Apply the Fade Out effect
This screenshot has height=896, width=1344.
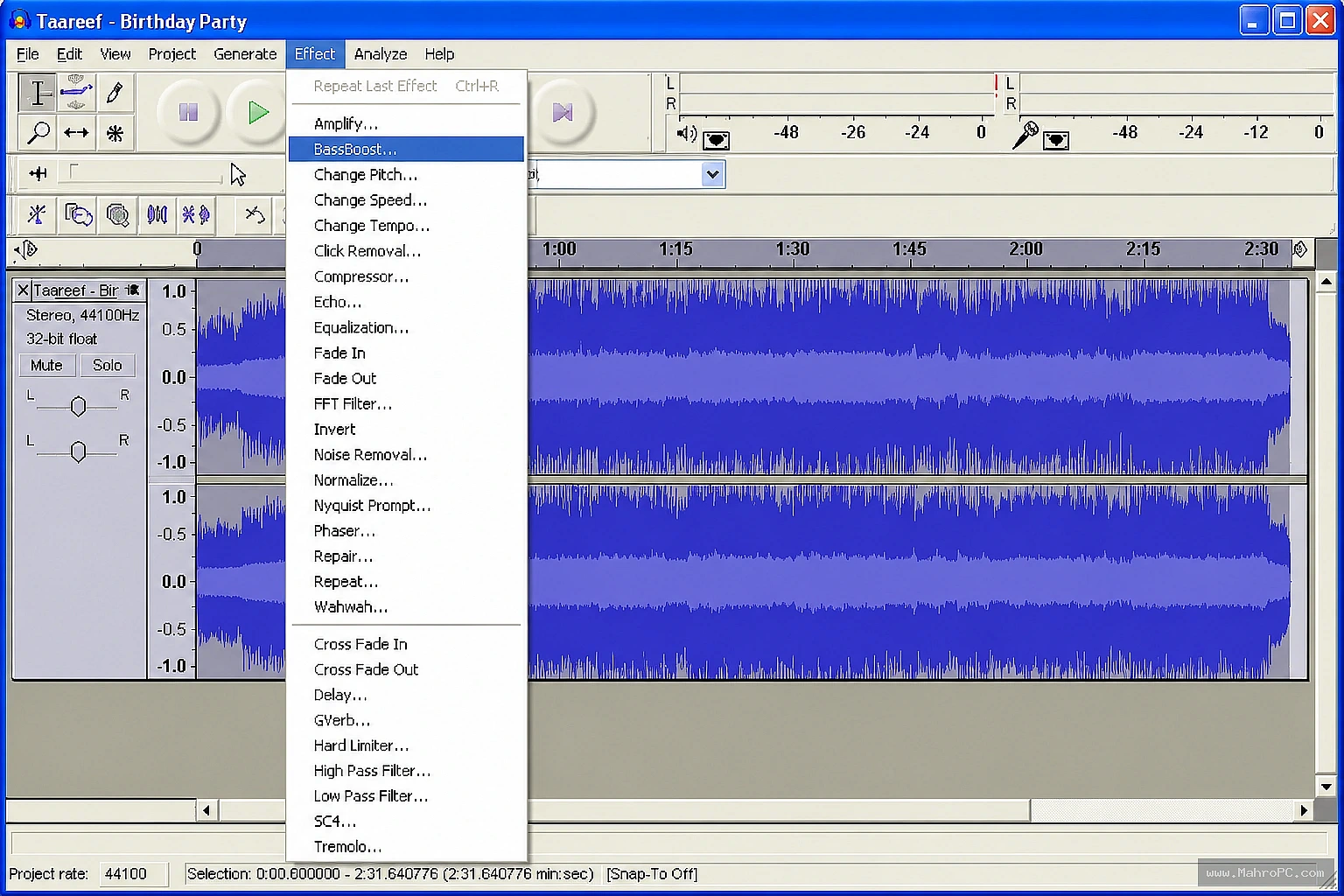coord(406,378)
